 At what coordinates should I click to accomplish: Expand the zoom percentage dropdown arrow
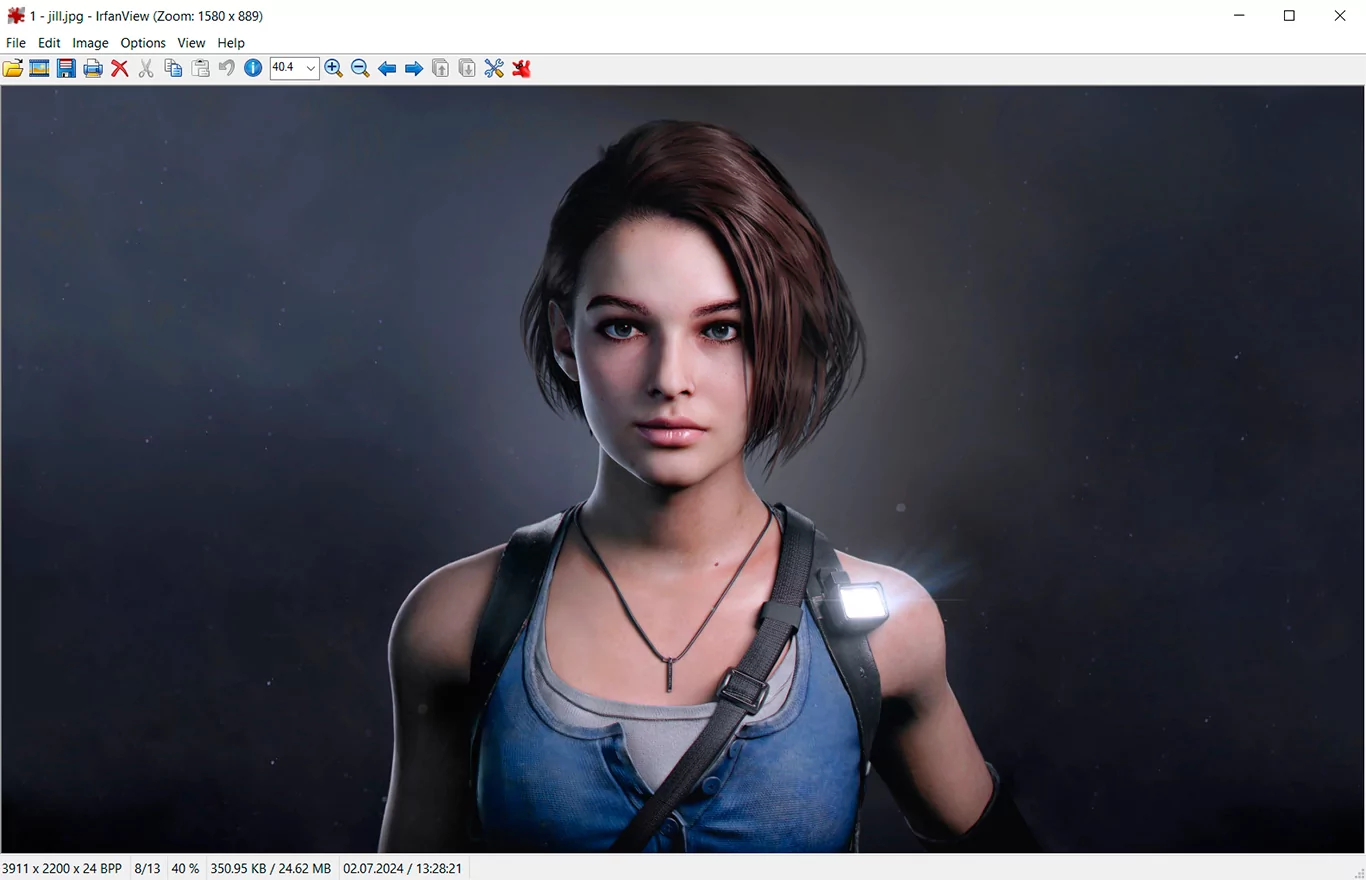tap(311, 68)
